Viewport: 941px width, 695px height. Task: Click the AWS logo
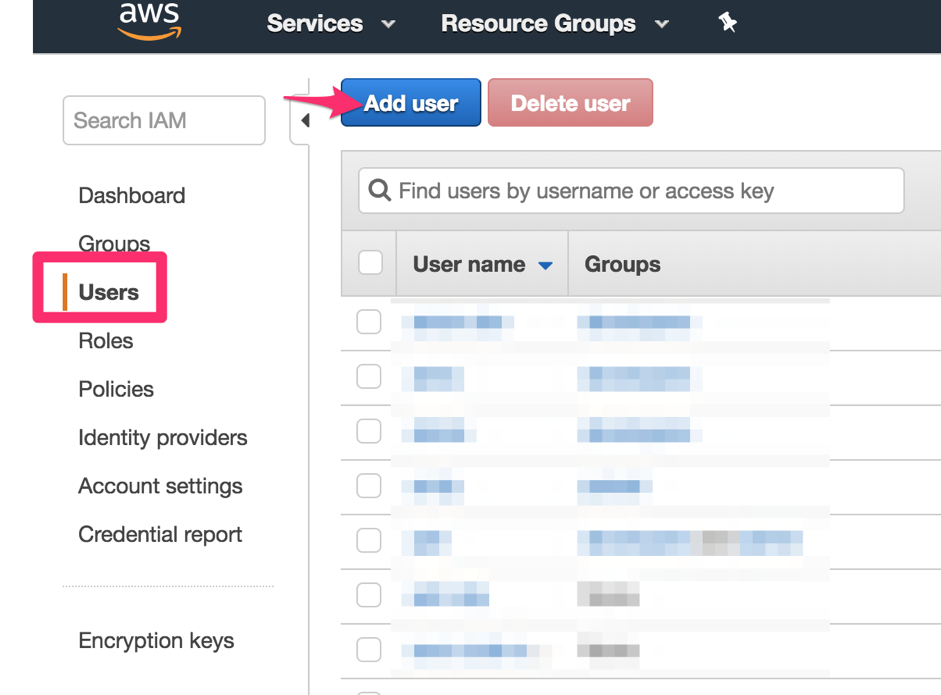point(149,21)
